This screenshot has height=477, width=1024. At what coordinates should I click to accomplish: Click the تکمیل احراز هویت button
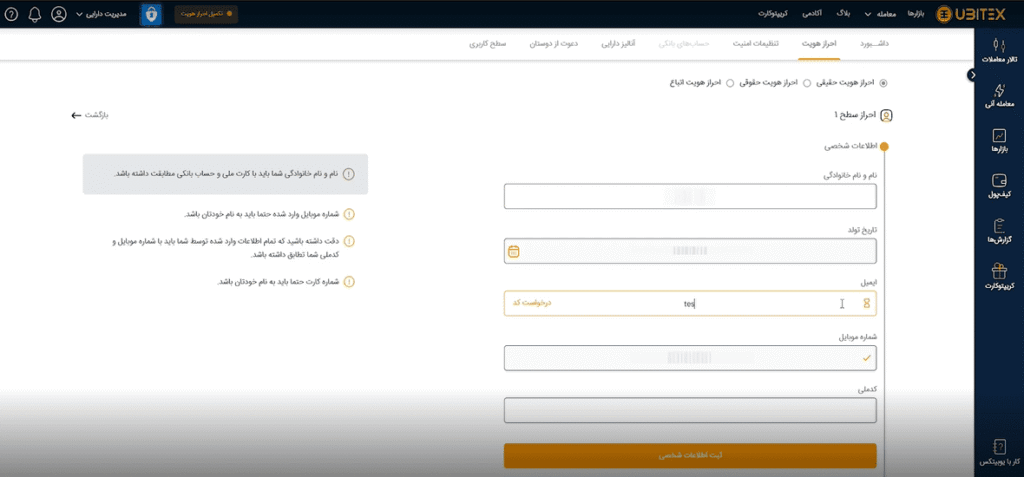(x=206, y=14)
